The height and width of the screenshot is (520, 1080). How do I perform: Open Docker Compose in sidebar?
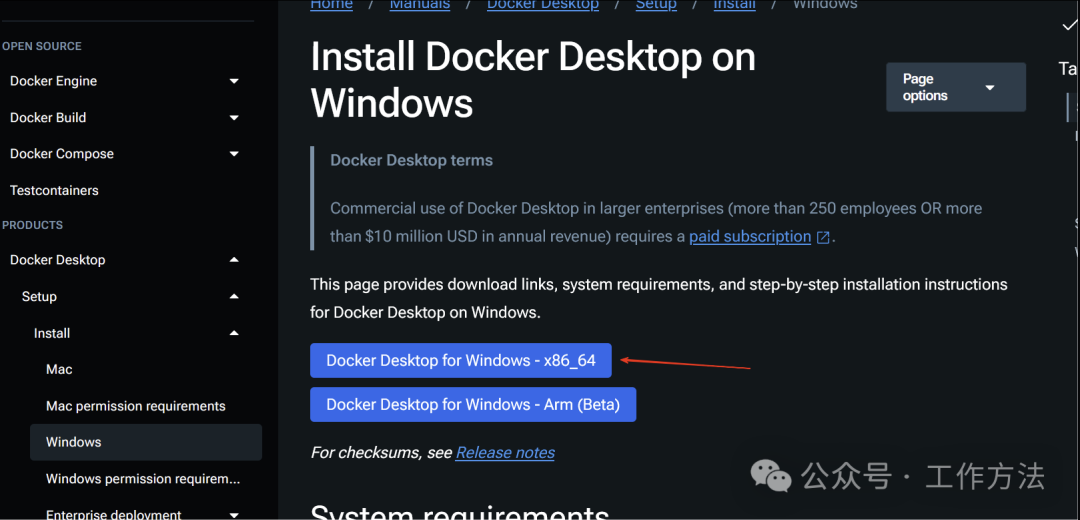click(61, 154)
